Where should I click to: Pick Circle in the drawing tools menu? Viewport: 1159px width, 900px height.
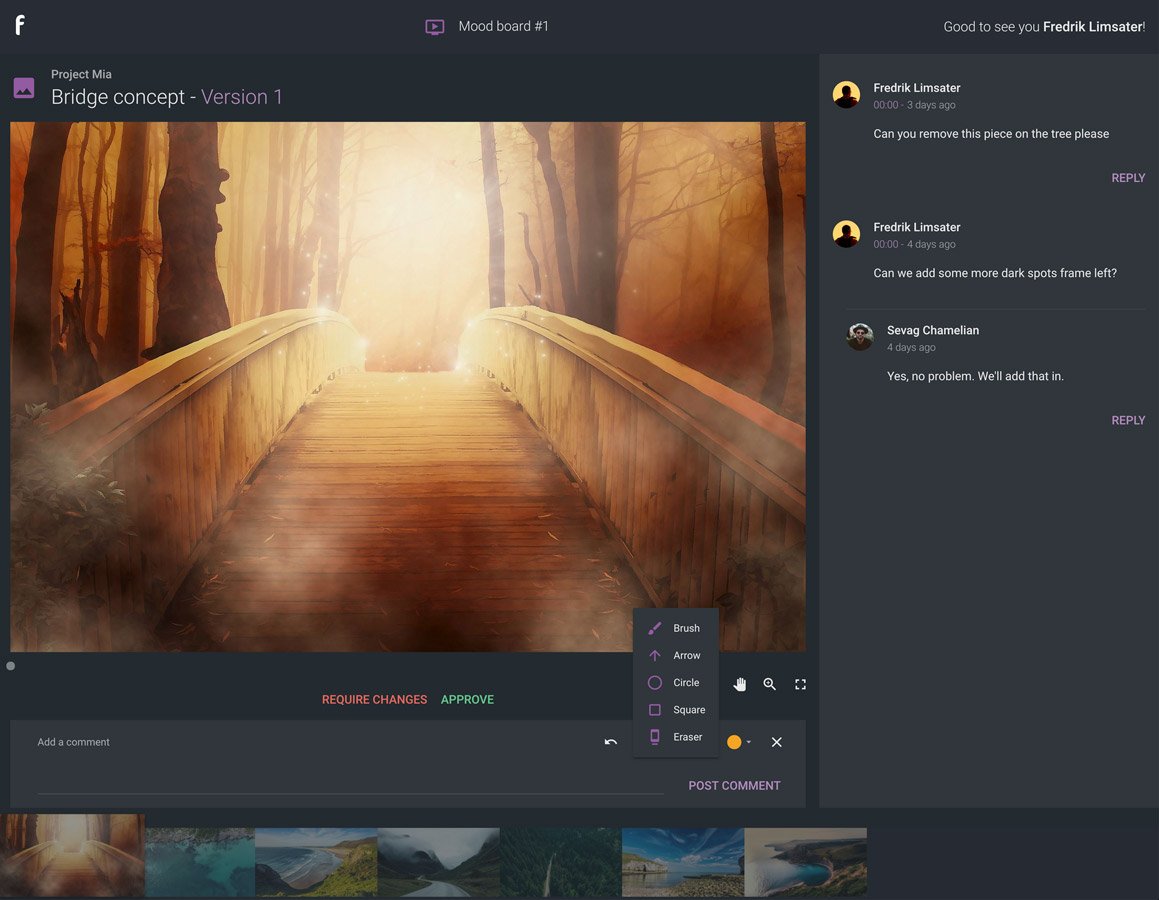(676, 683)
